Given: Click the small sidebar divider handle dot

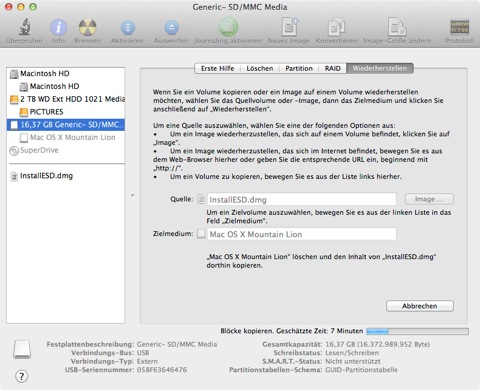Looking at the screenshot, I should 133,195.
